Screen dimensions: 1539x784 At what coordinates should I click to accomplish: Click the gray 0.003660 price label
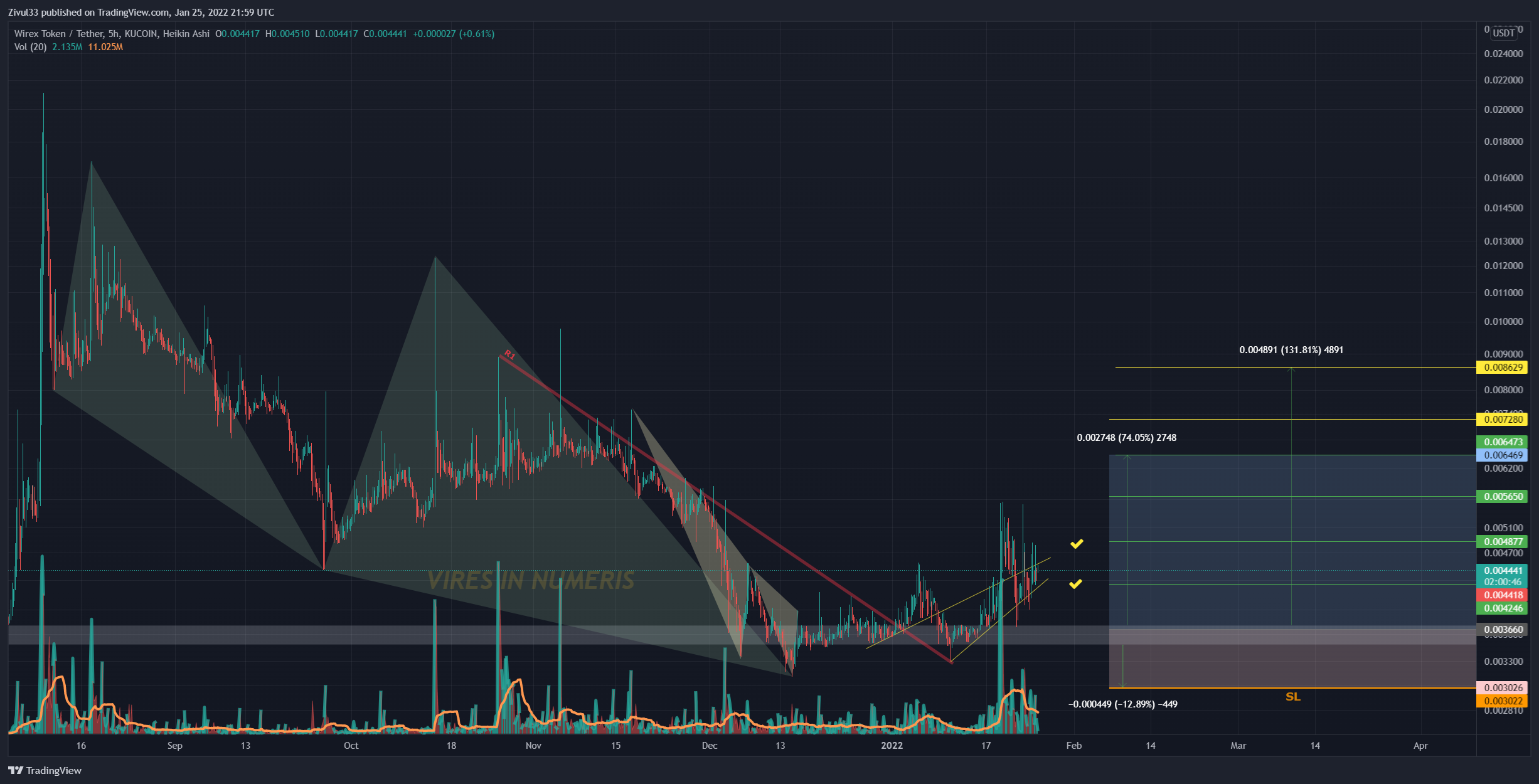pos(1503,630)
